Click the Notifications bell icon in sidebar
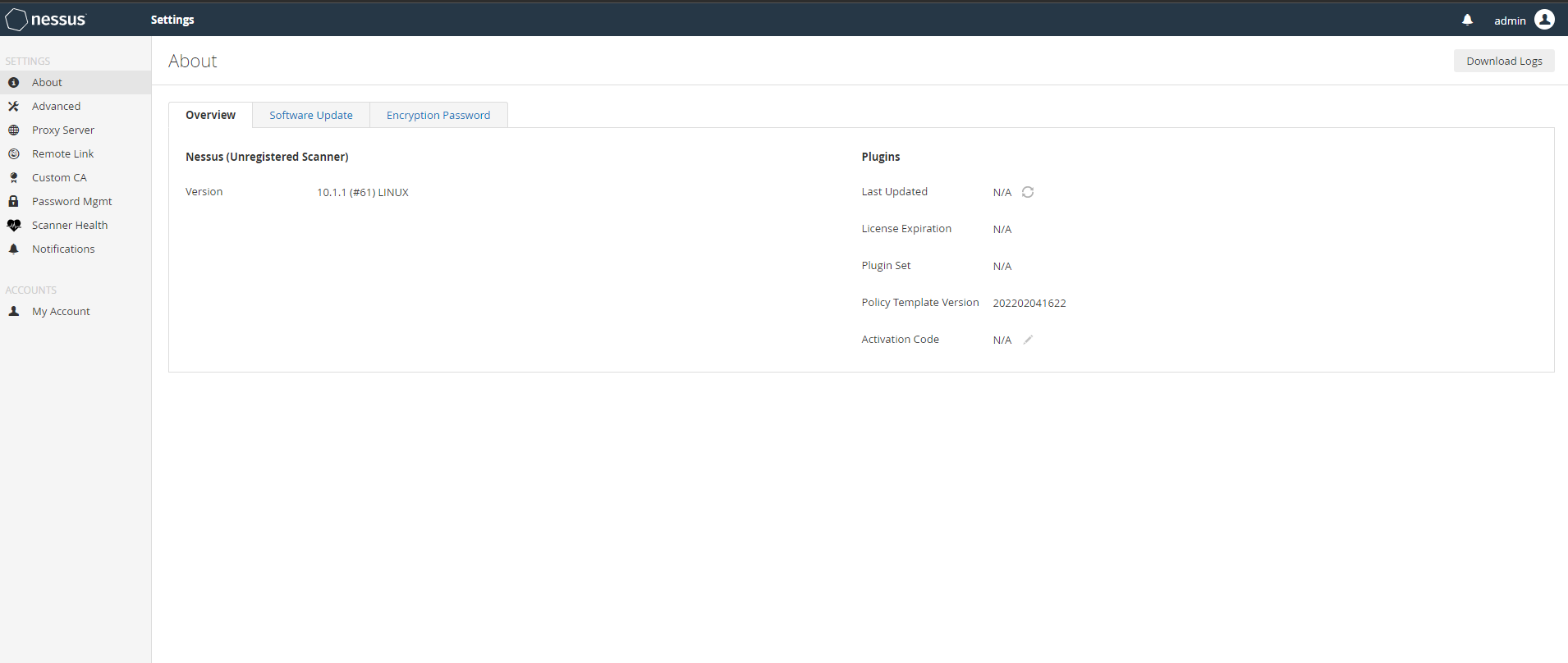The height and width of the screenshot is (663, 1568). coord(13,249)
